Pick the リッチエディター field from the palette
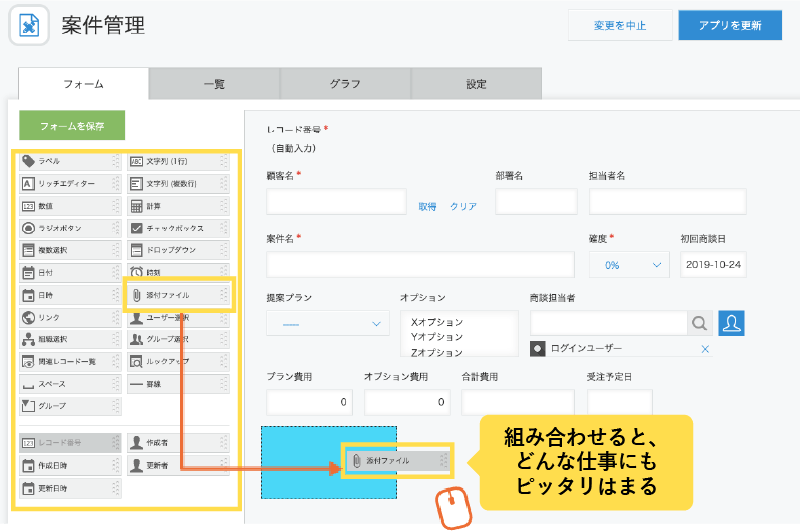This screenshot has height=532, width=800. [x=68, y=184]
